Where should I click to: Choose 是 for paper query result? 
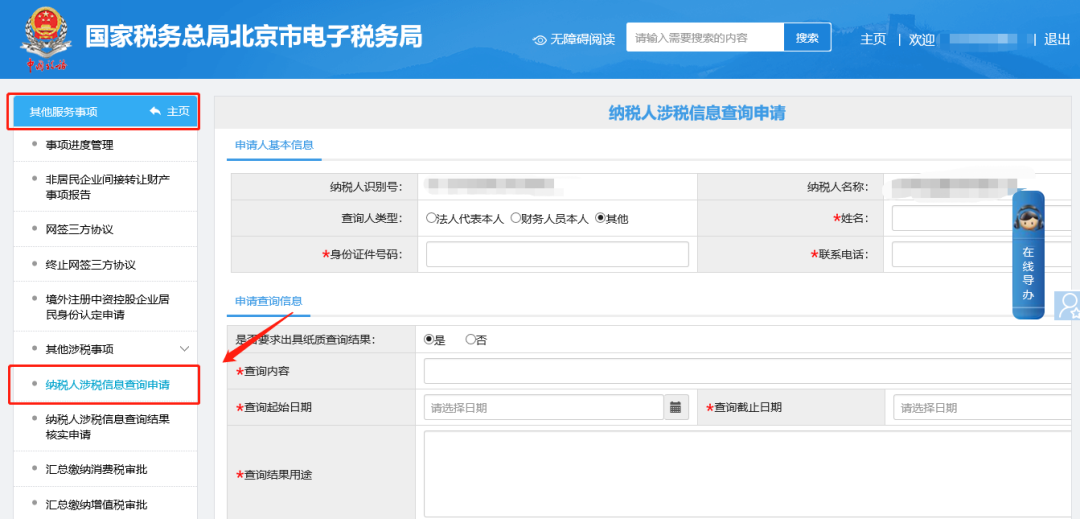point(430,340)
